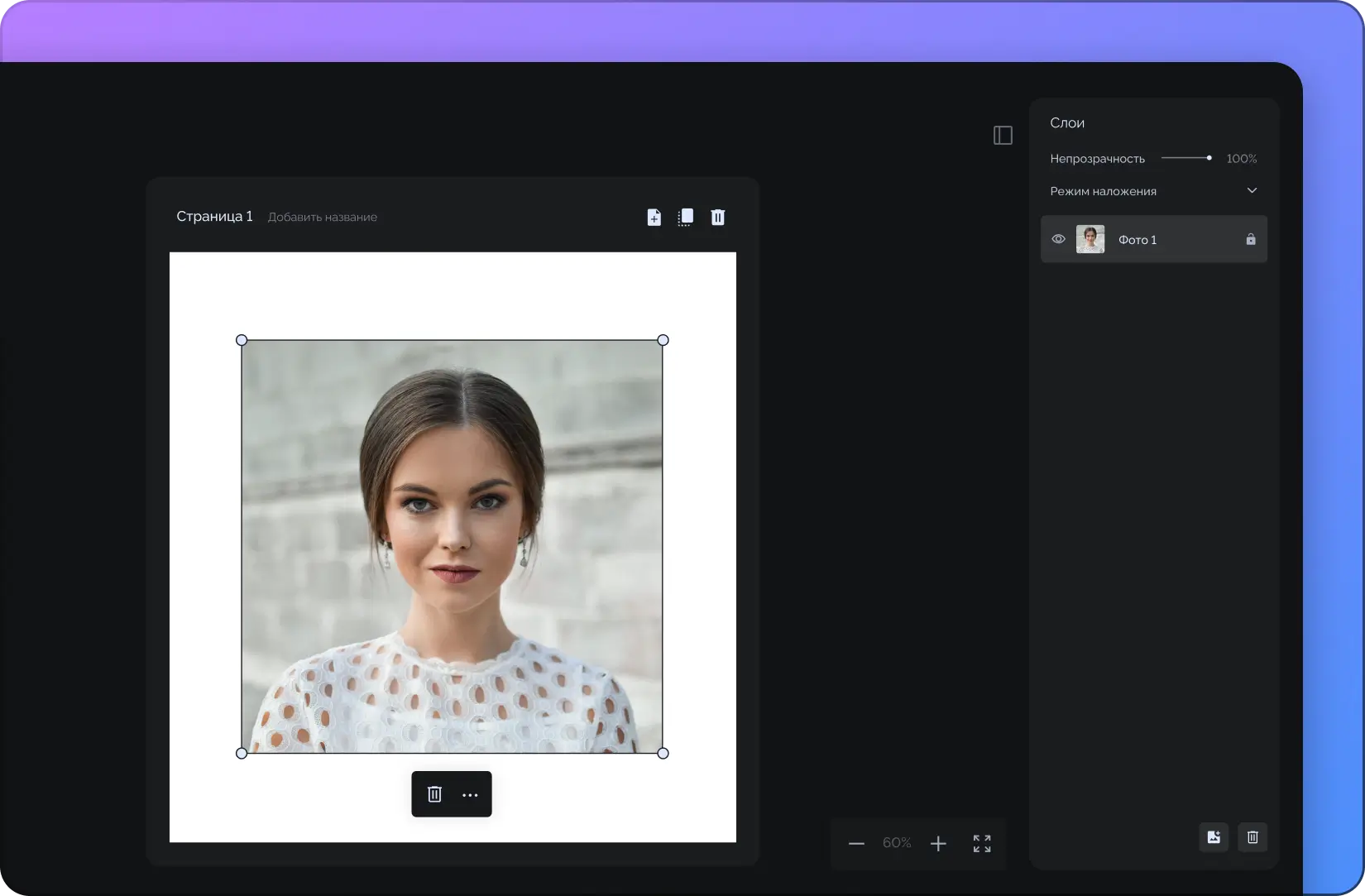Zoom out with the minus icon

pos(856,843)
